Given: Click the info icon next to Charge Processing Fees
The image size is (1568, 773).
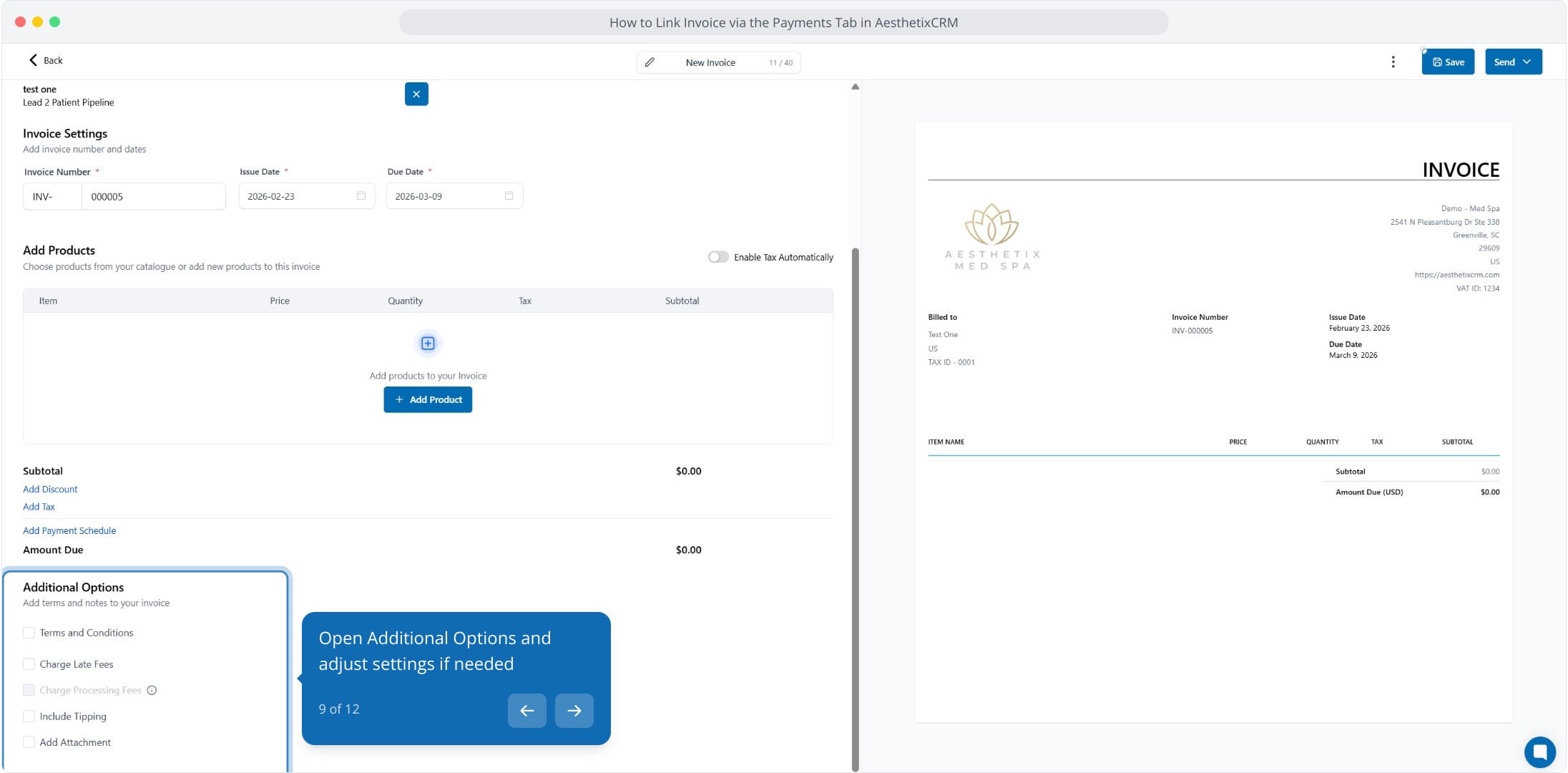Looking at the screenshot, I should (x=152, y=691).
